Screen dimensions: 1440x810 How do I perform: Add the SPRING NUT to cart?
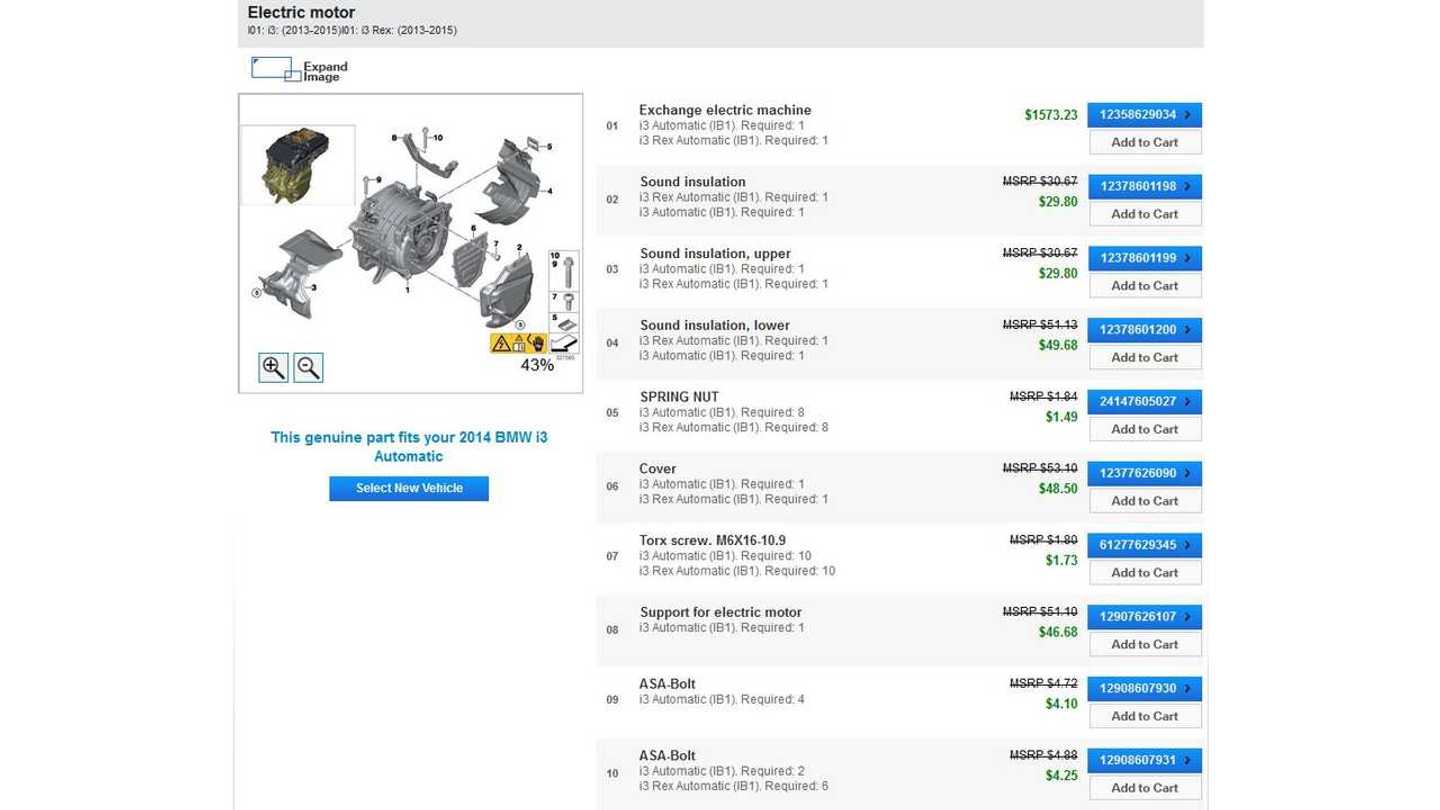click(x=1144, y=428)
